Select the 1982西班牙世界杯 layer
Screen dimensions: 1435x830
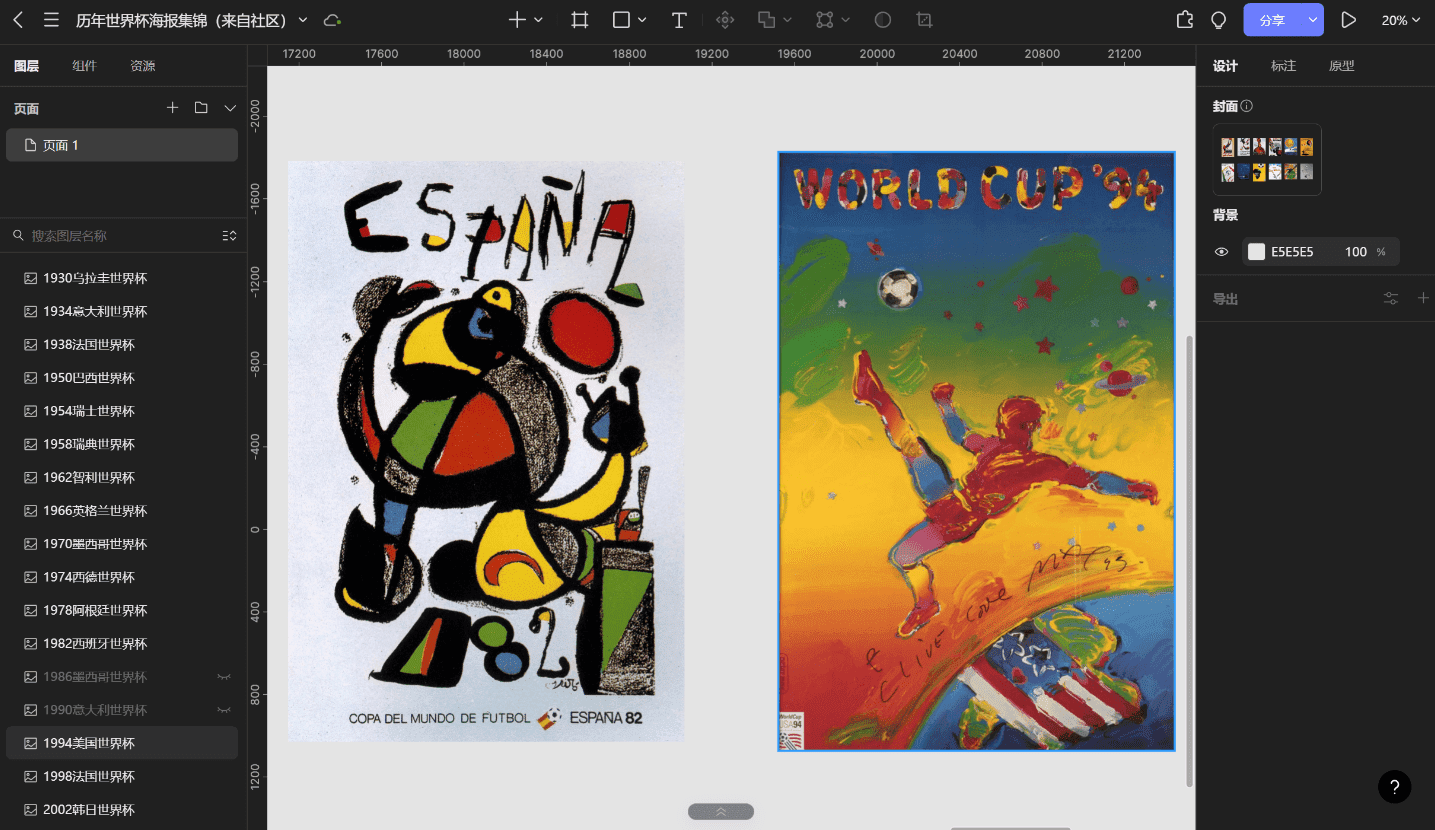[122, 644]
